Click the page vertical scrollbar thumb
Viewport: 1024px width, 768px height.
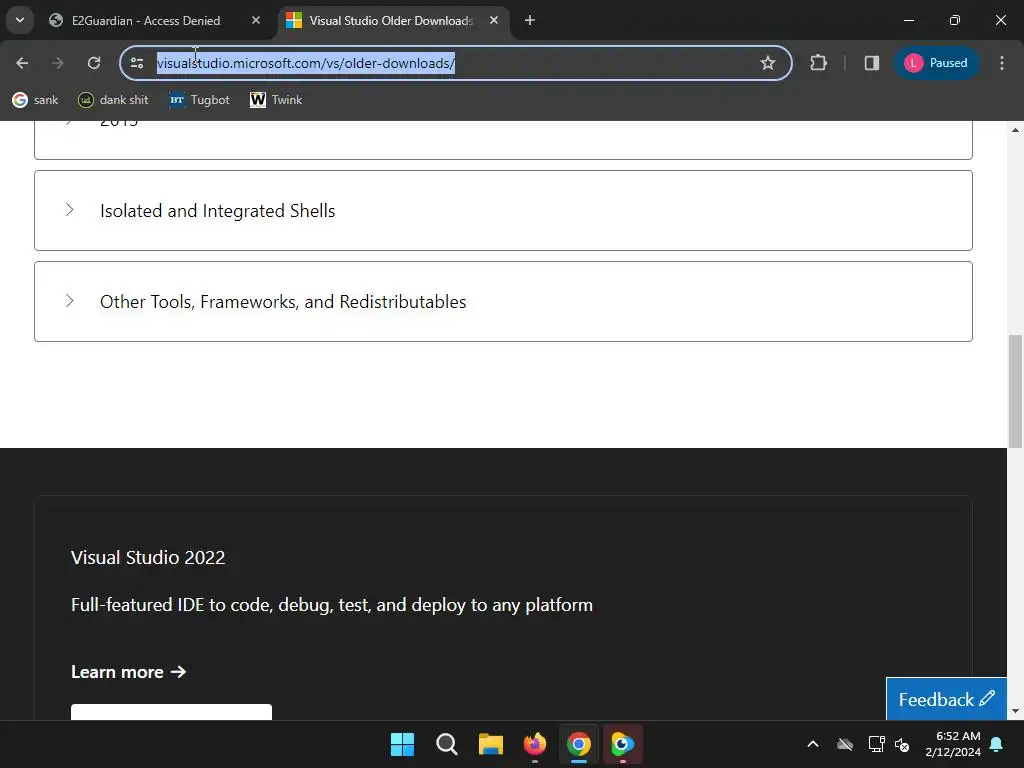[x=1015, y=391]
